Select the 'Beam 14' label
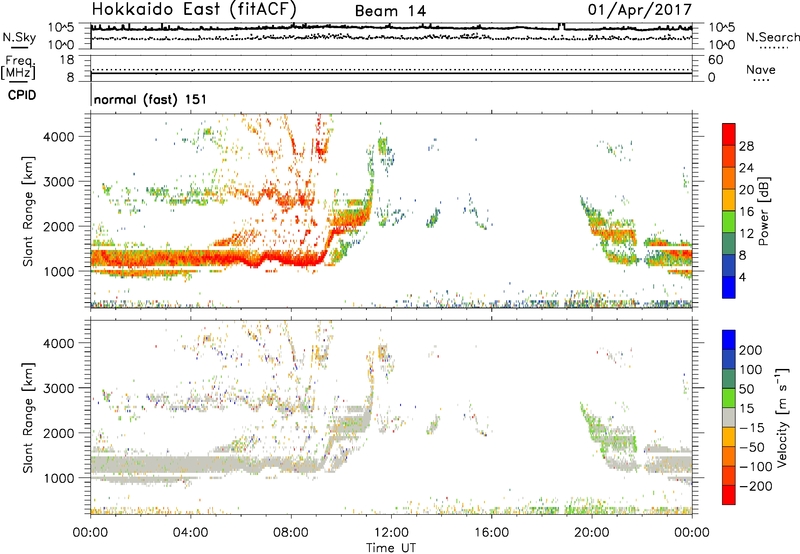 [x=390, y=11]
